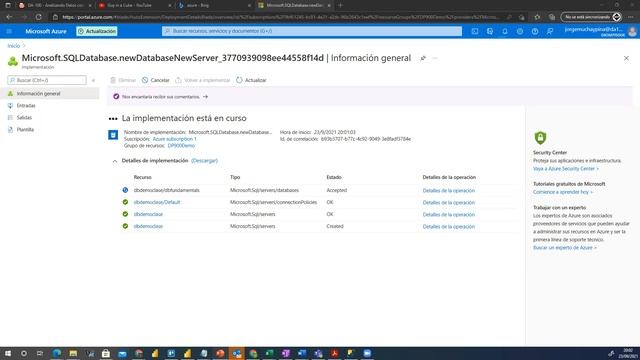640x360 pixels.
Task: Click the Security Center shield icon
Action: tap(540, 138)
